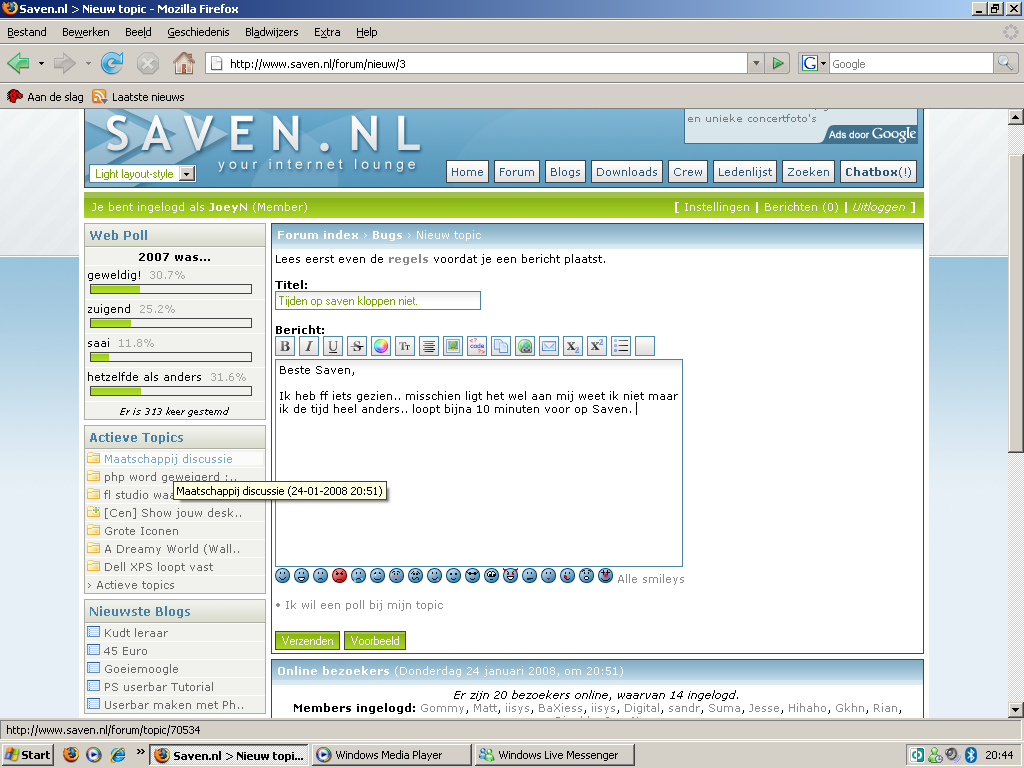This screenshot has width=1024, height=768.
Task: Reload the page in Firefox
Action: (x=112, y=63)
